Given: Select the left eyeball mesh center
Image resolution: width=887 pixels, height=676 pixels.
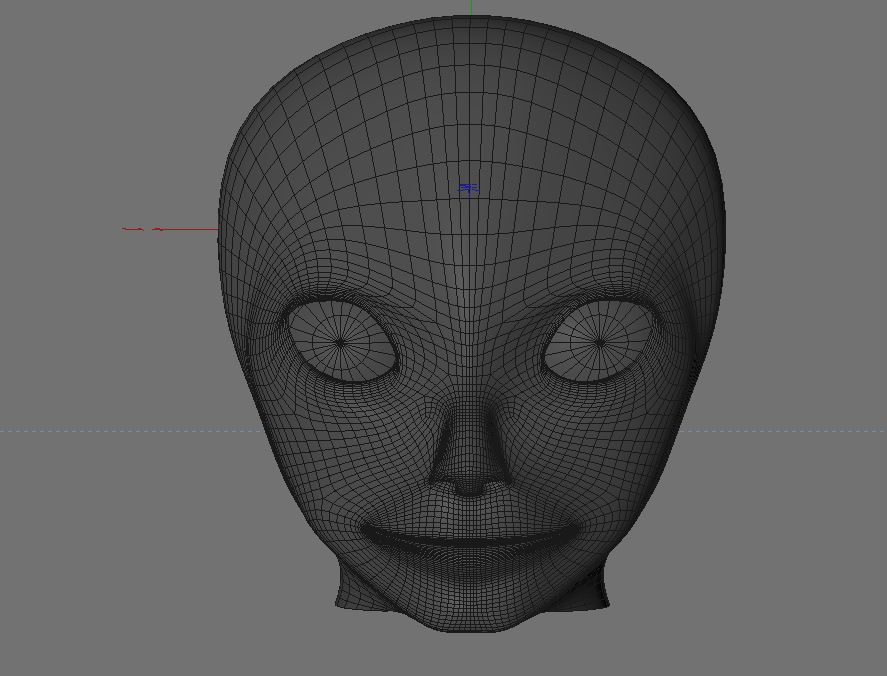Looking at the screenshot, I should coord(341,342).
